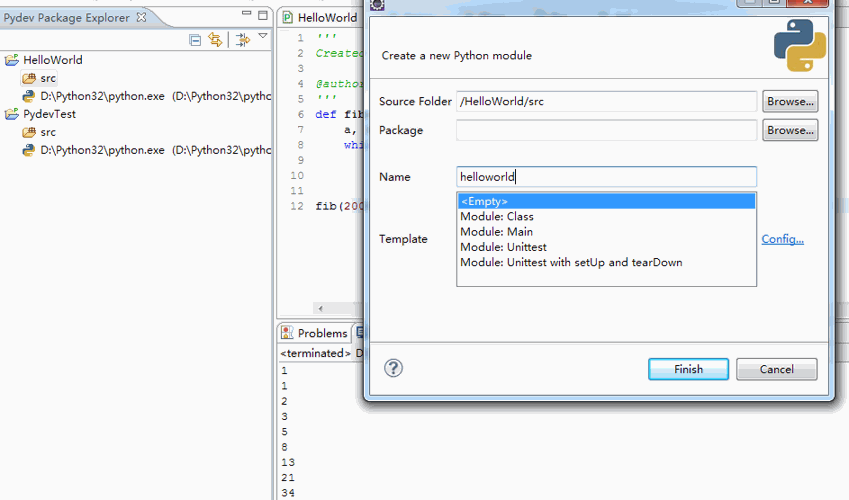The image size is (849, 500).
Task: Click the console output value 34
Action: pyautogui.click(x=288, y=492)
